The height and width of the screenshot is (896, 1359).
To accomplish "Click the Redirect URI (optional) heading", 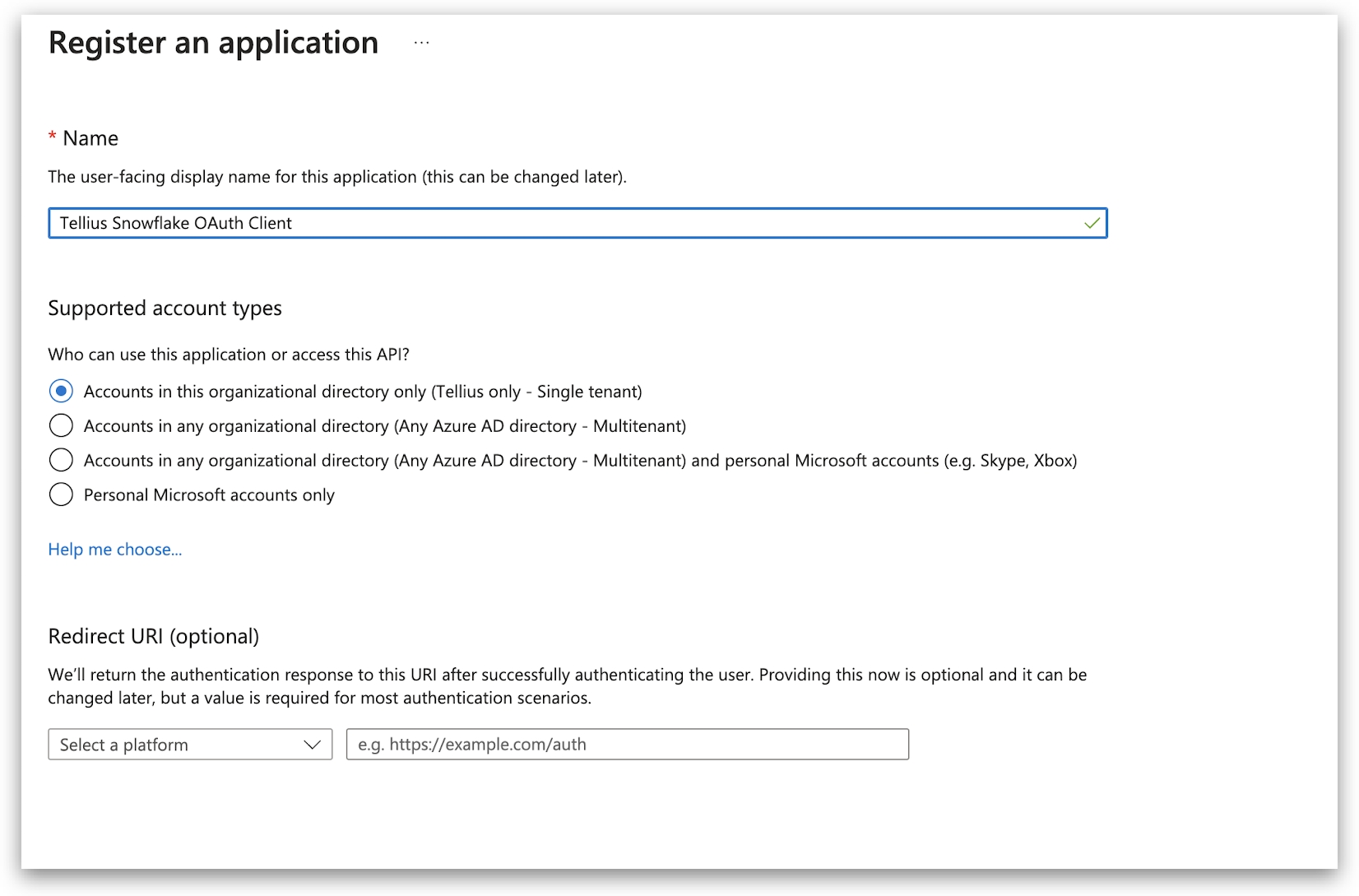I will 153,636.
